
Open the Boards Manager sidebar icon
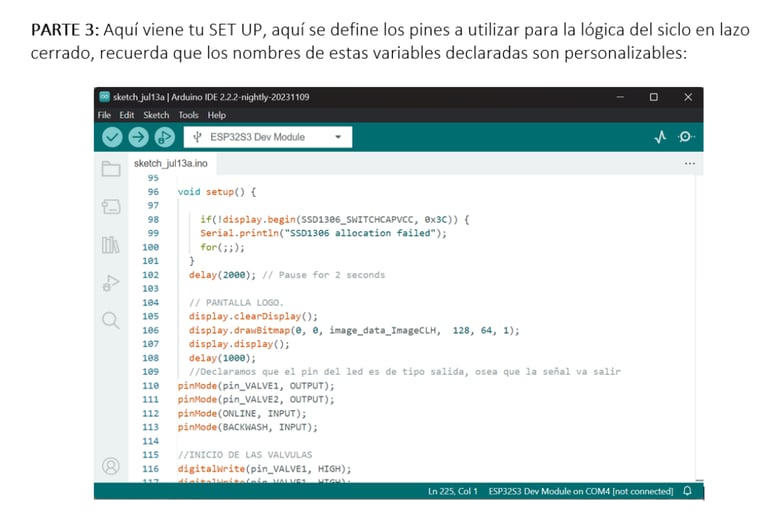click(x=111, y=206)
